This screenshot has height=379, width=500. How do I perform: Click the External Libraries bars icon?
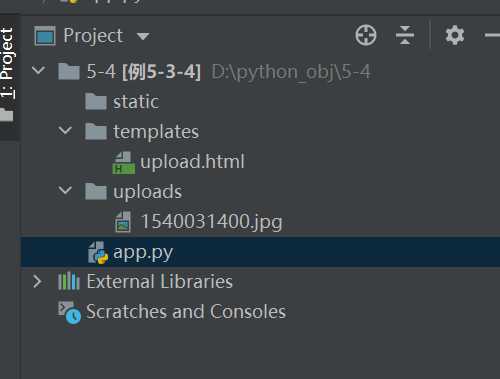coord(69,281)
